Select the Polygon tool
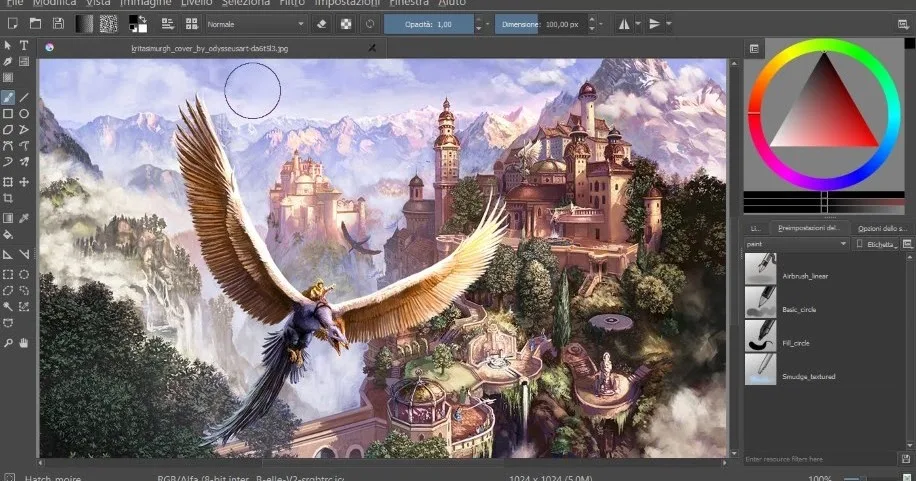This screenshot has height=481, width=916. click(x=8, y=130)
